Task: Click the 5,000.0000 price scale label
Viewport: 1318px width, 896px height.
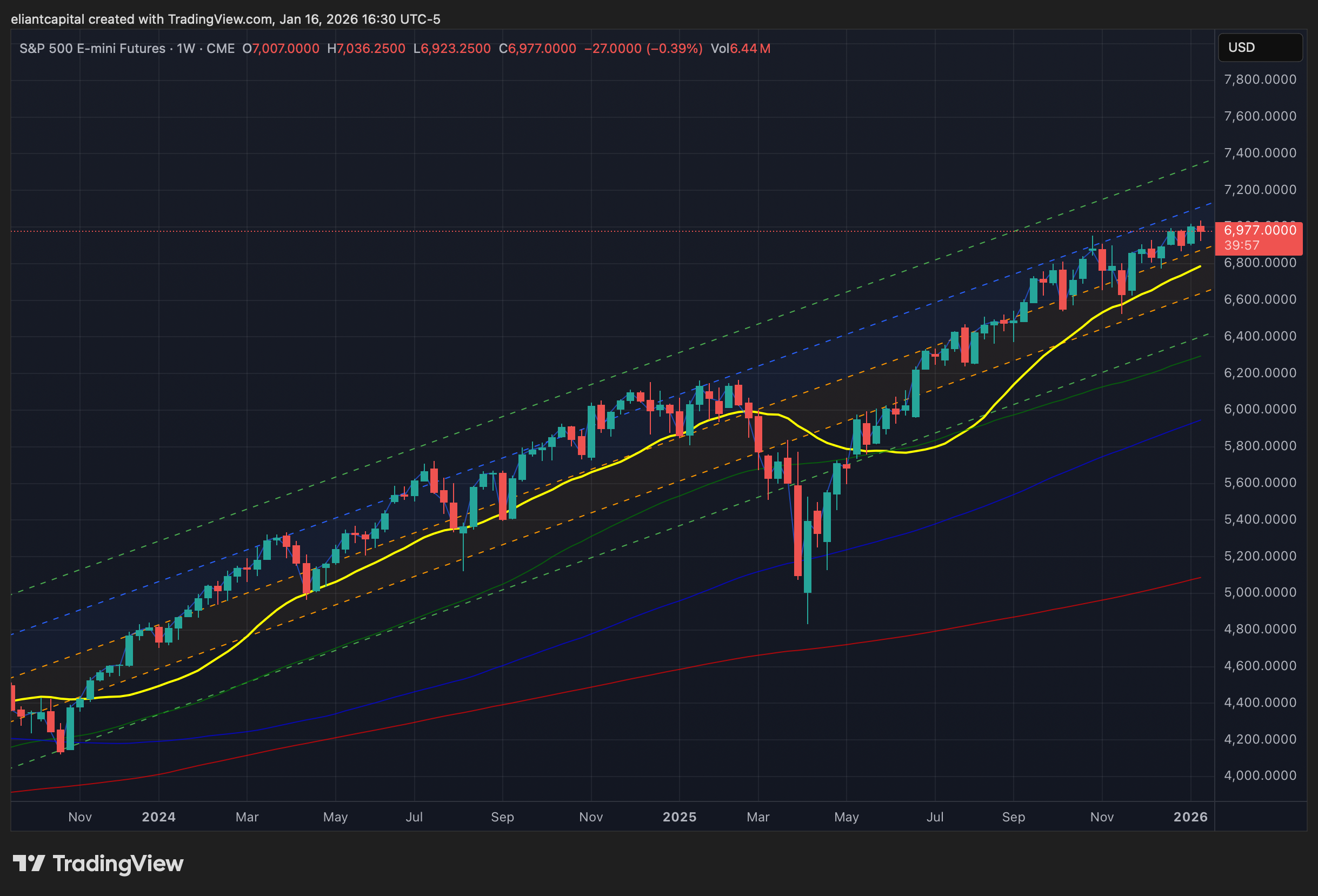Action: (1260, 593)
